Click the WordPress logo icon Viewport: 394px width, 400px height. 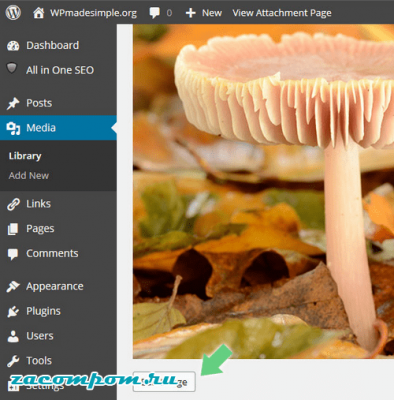tap(13, 13)
